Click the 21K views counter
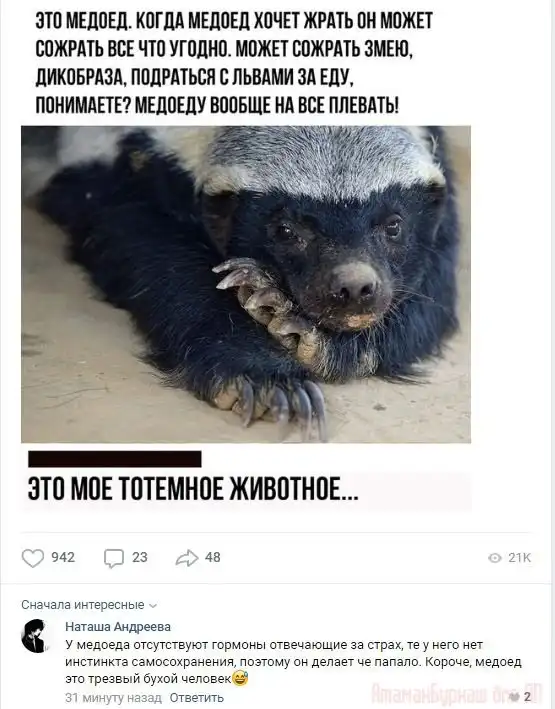Screen dimensions: 555x709 (519, 558)
